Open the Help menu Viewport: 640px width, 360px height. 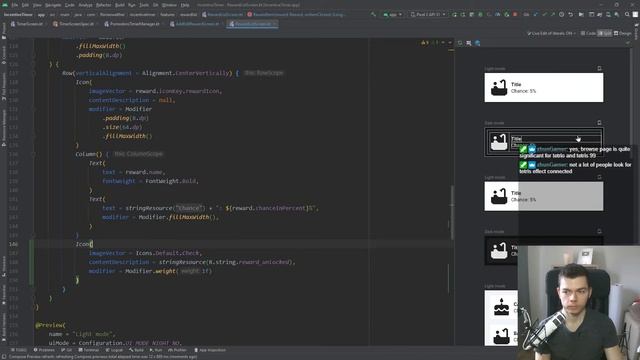(185, 5)
